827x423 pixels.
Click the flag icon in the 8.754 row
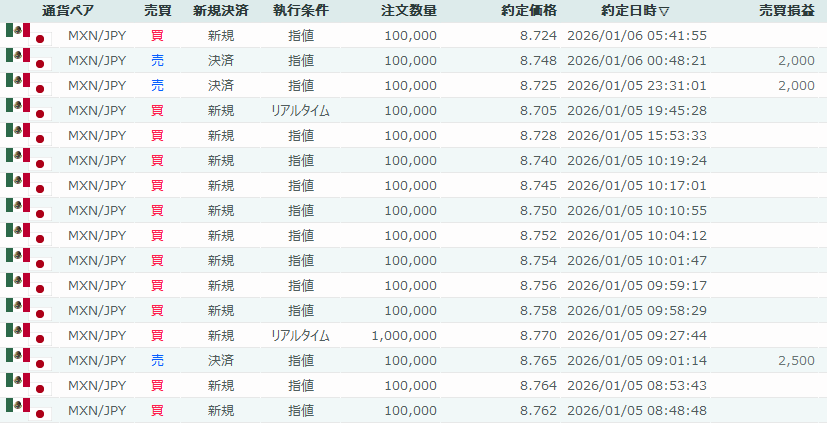coord(28,260)
